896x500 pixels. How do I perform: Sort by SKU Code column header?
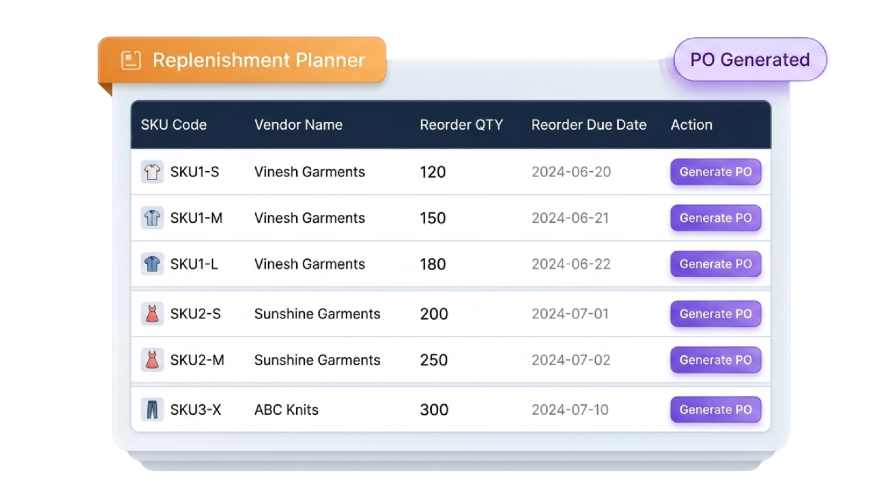point(174,125)
